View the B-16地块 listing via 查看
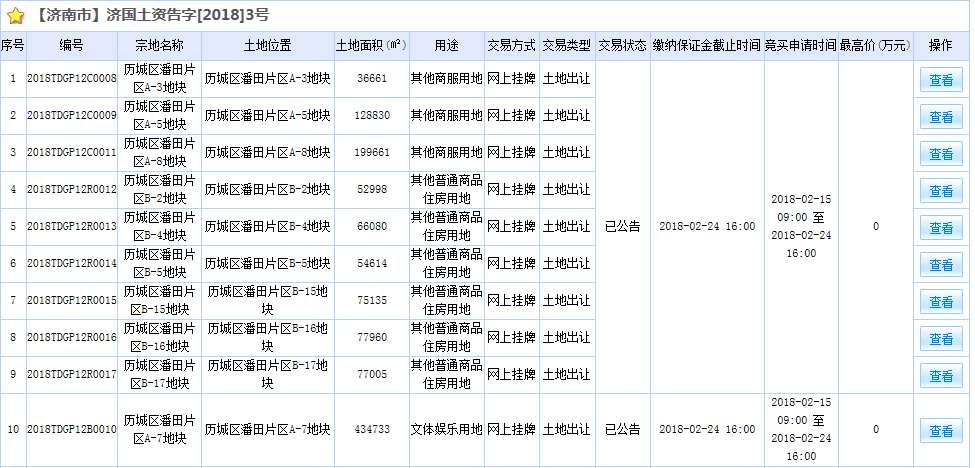This screenshot has width=975, height=468. [940, 339]
